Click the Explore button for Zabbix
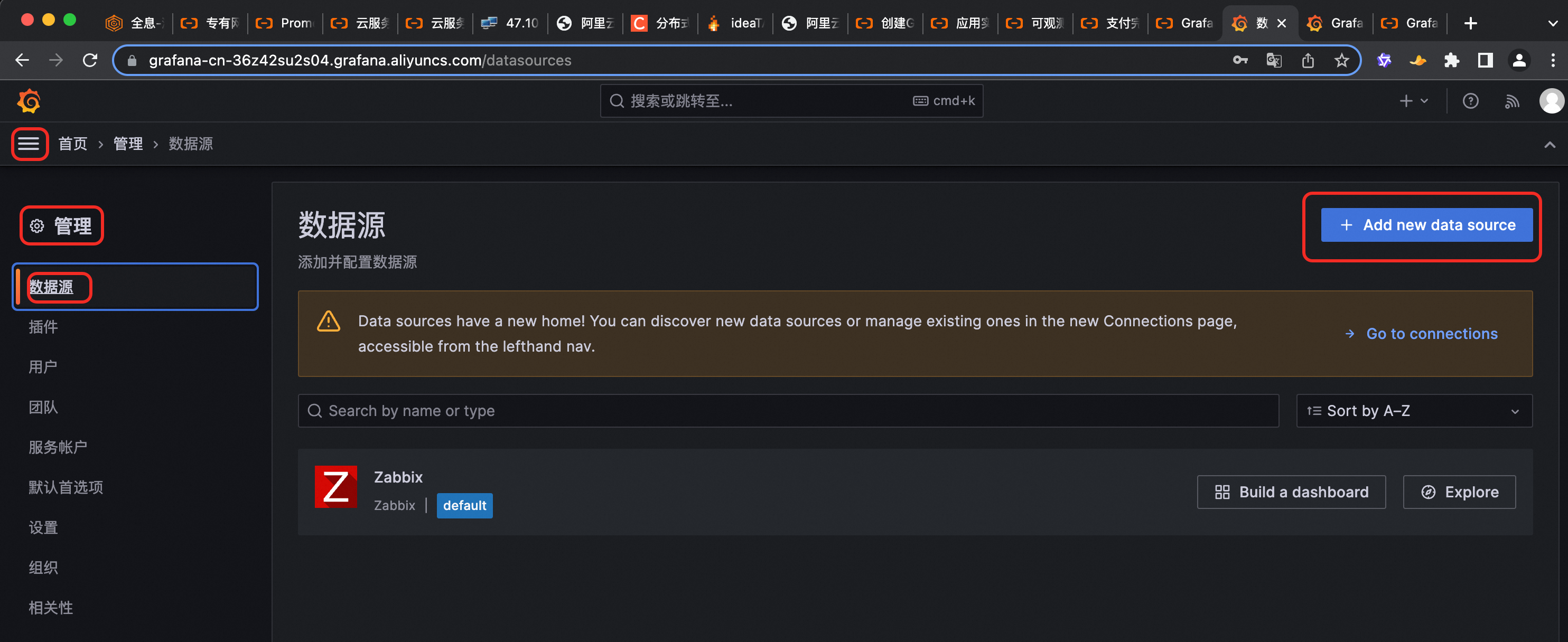Viewport: 1568px width, 642px height. point(1459,492)
